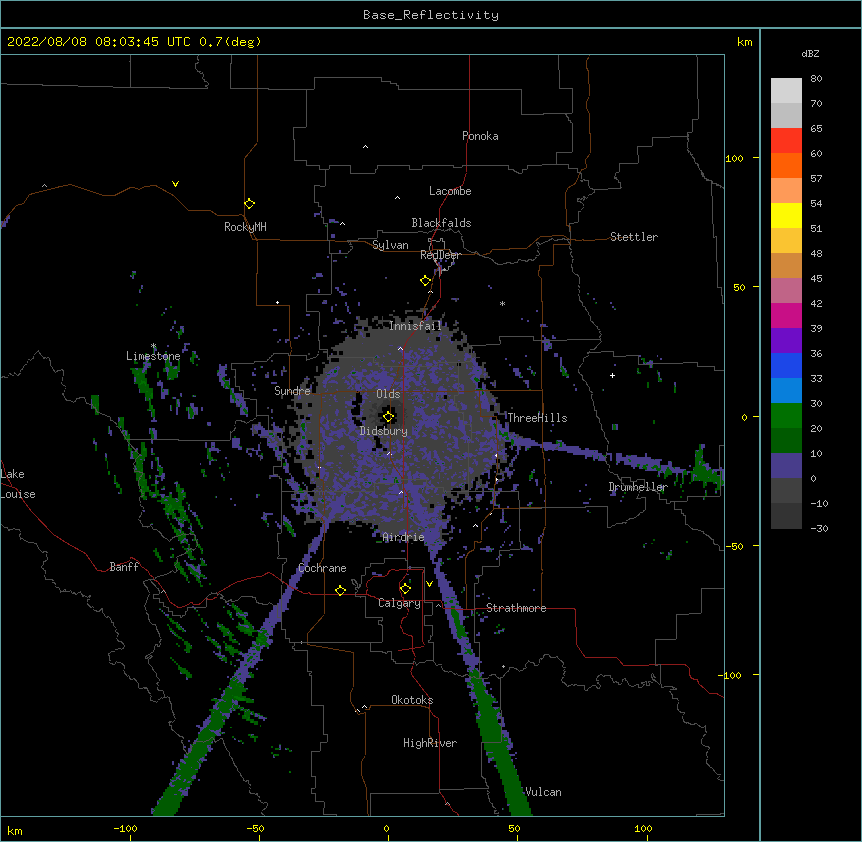
Task: Click the Cochrane town label
Action: pos(322,568)
